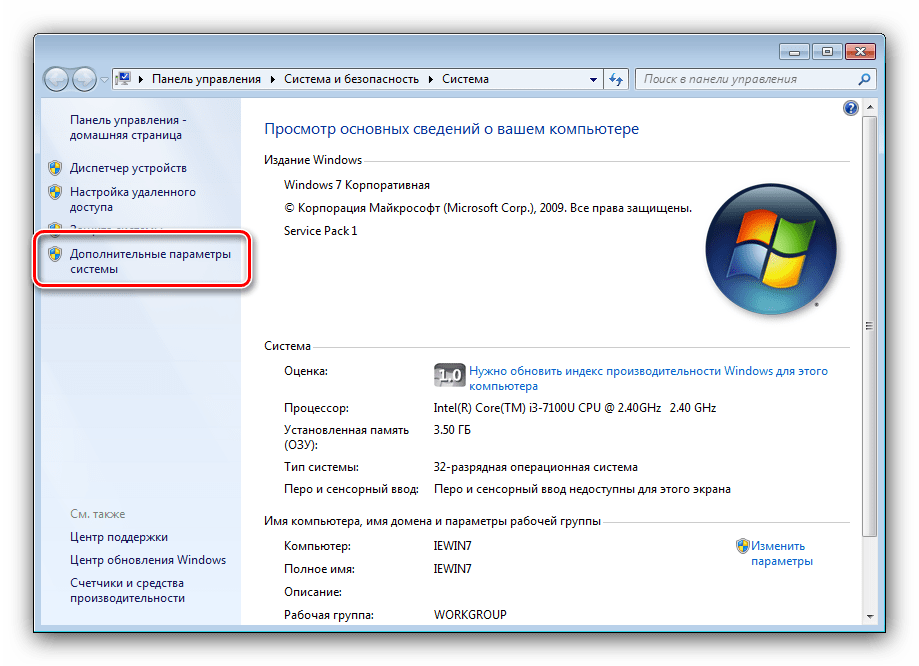Click 3.50 ГБ memory value
Image resolution: width=919 pixels, height=666 pixels.
pyautogui.click(x=452, y=430)
